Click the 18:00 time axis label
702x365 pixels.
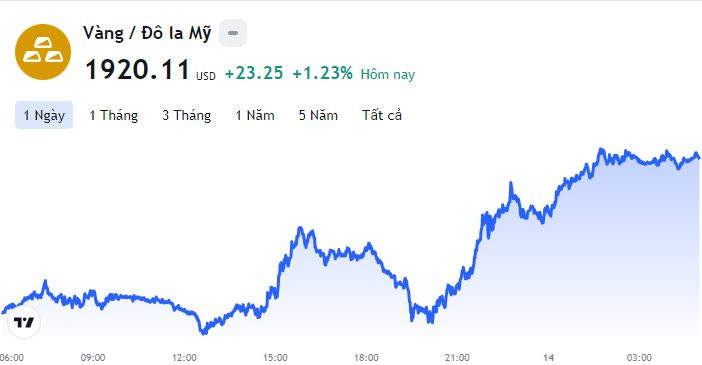click(x=366, y=357)
